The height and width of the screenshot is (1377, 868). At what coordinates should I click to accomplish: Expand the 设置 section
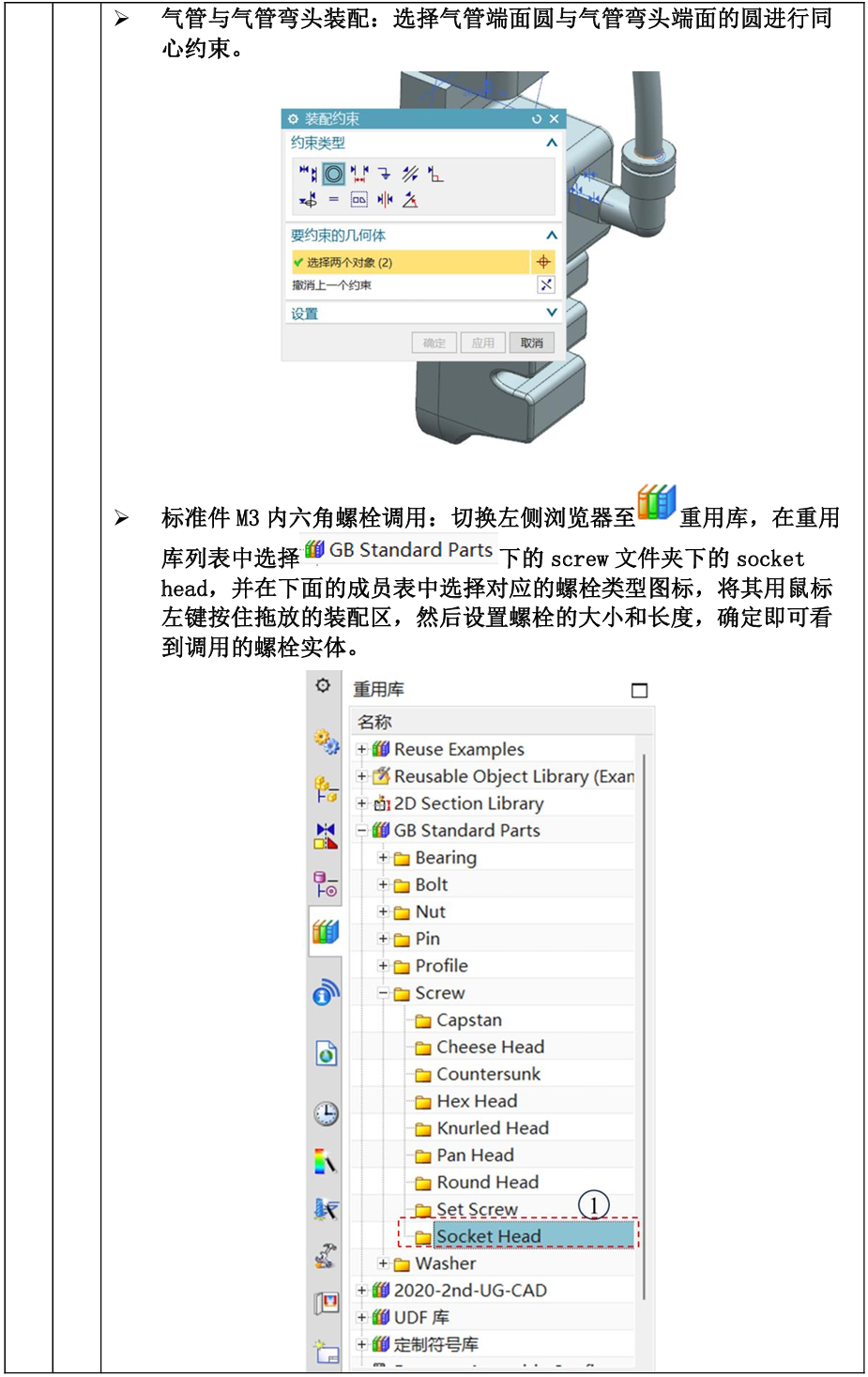[x=552, y=313]
